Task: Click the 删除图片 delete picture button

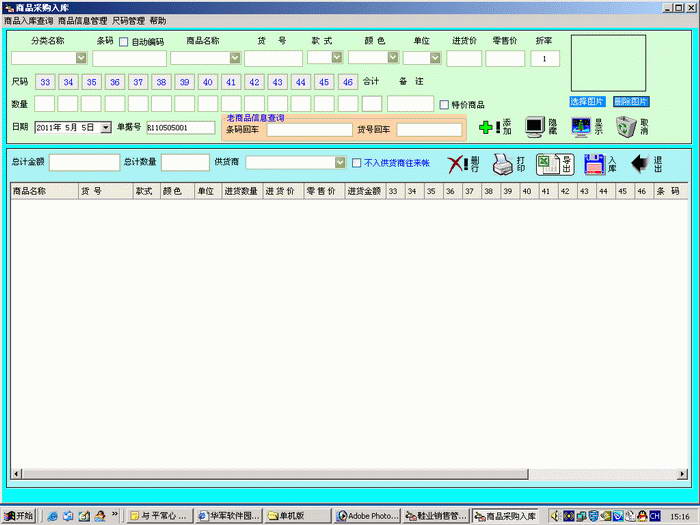Action: [631, 102]
